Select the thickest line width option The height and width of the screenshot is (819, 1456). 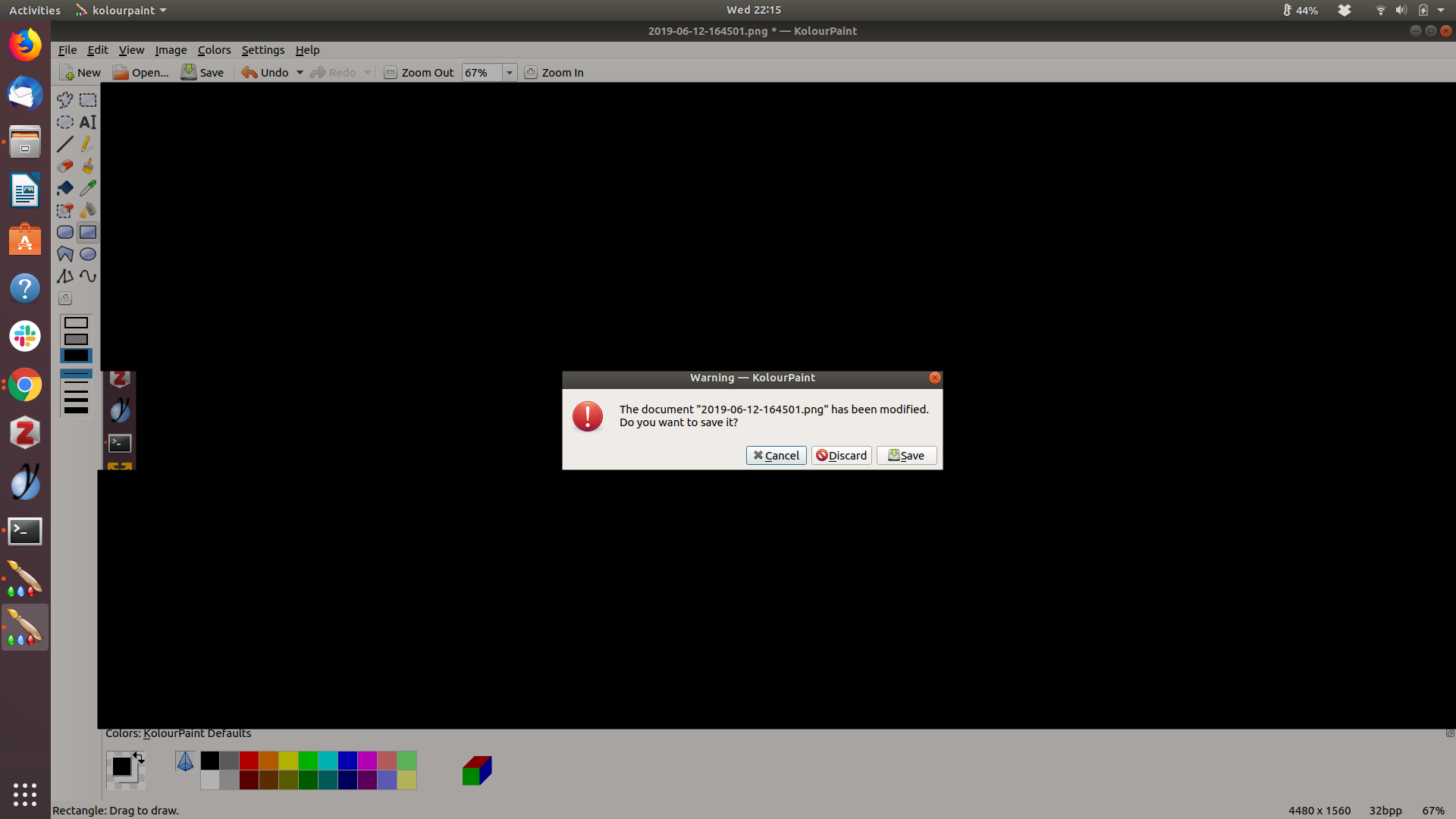pos(76,410)
